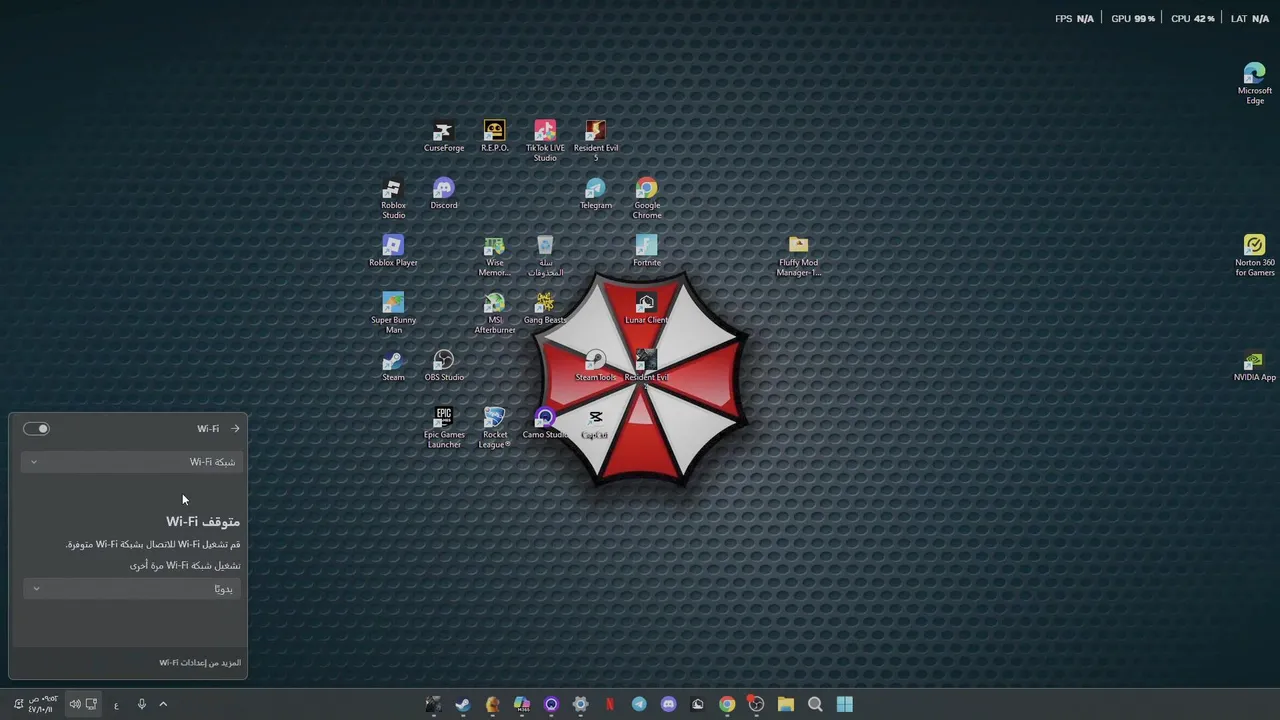Select the Telegram desktop shortcut
1280x720 pixels.
click(595, 194)
